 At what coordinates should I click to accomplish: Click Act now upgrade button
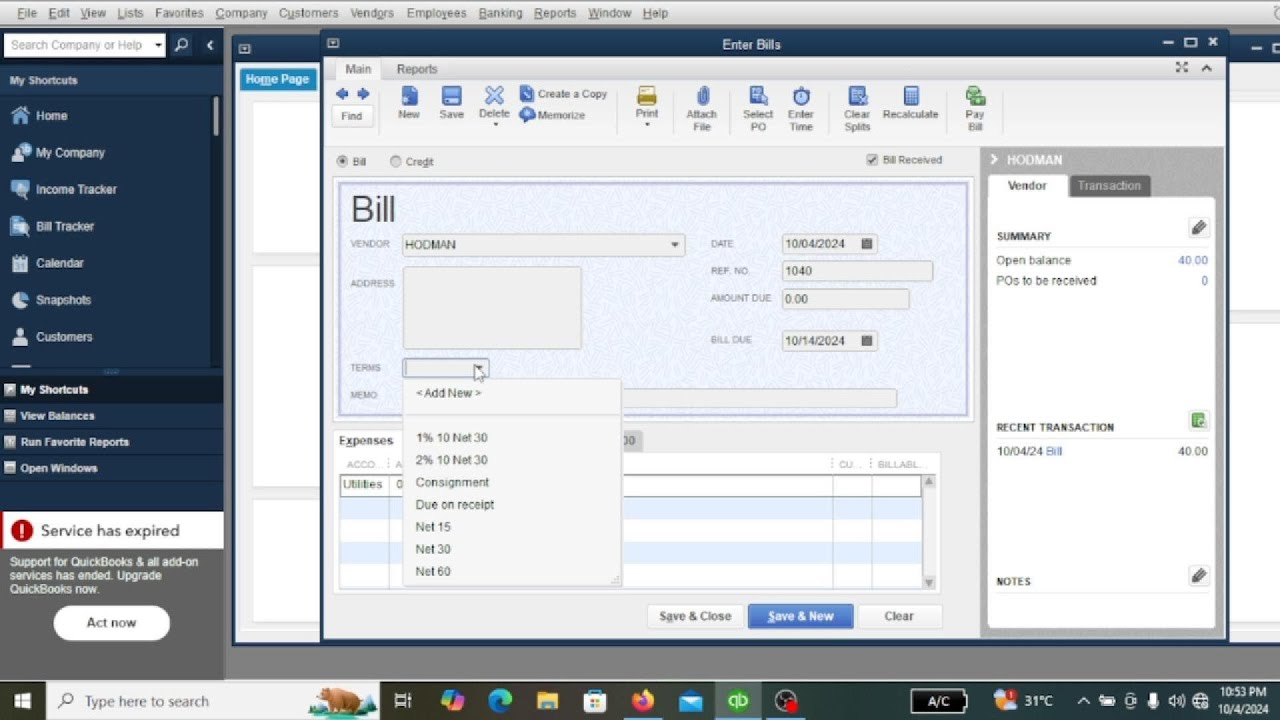coord(111,622)
